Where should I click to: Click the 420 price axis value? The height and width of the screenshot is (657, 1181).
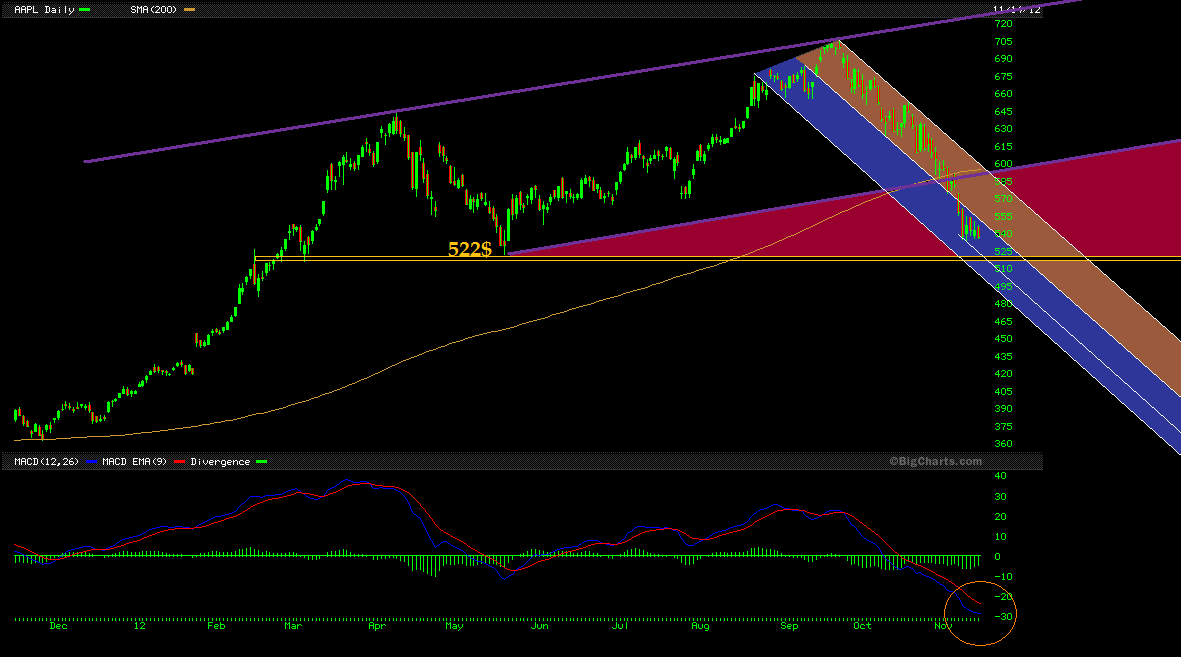point(1003,374)
